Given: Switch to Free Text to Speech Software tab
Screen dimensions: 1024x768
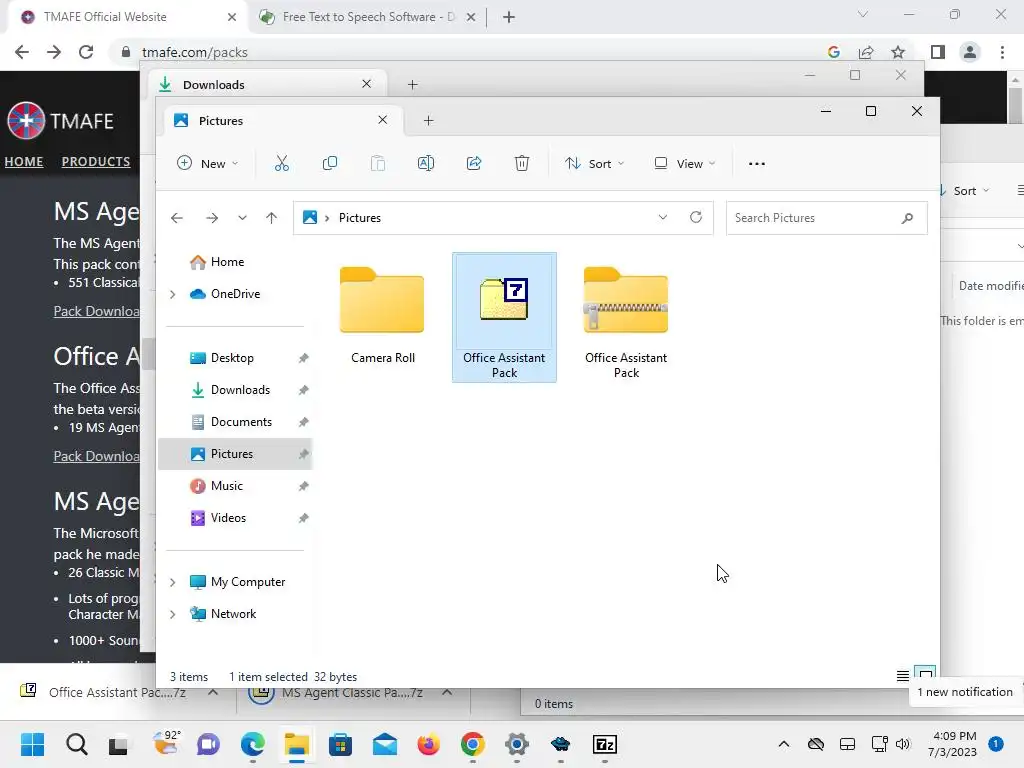Looking at the screenshot, I should point(366,17).
